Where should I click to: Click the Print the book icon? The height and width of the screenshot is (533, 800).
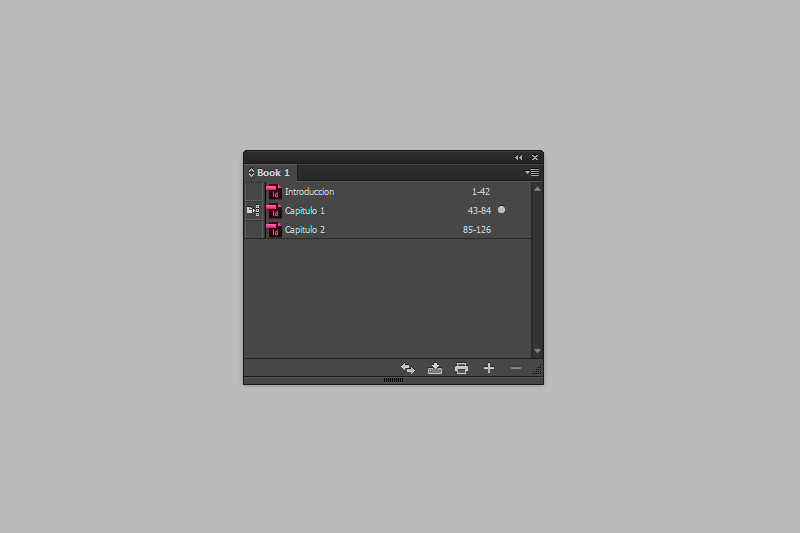point(461,368)
